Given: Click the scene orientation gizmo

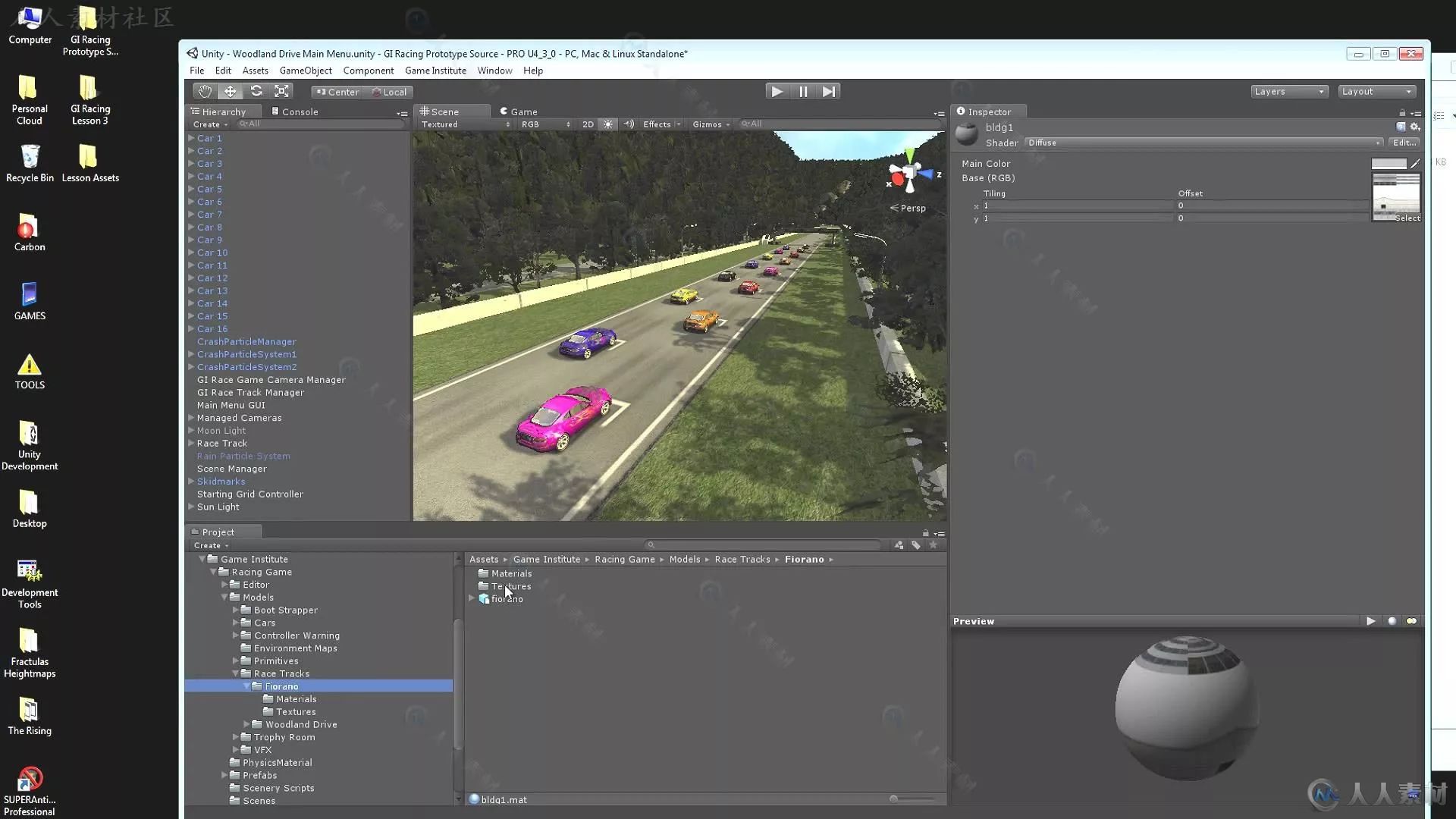Looking at the screenshot, I should 910,174.
